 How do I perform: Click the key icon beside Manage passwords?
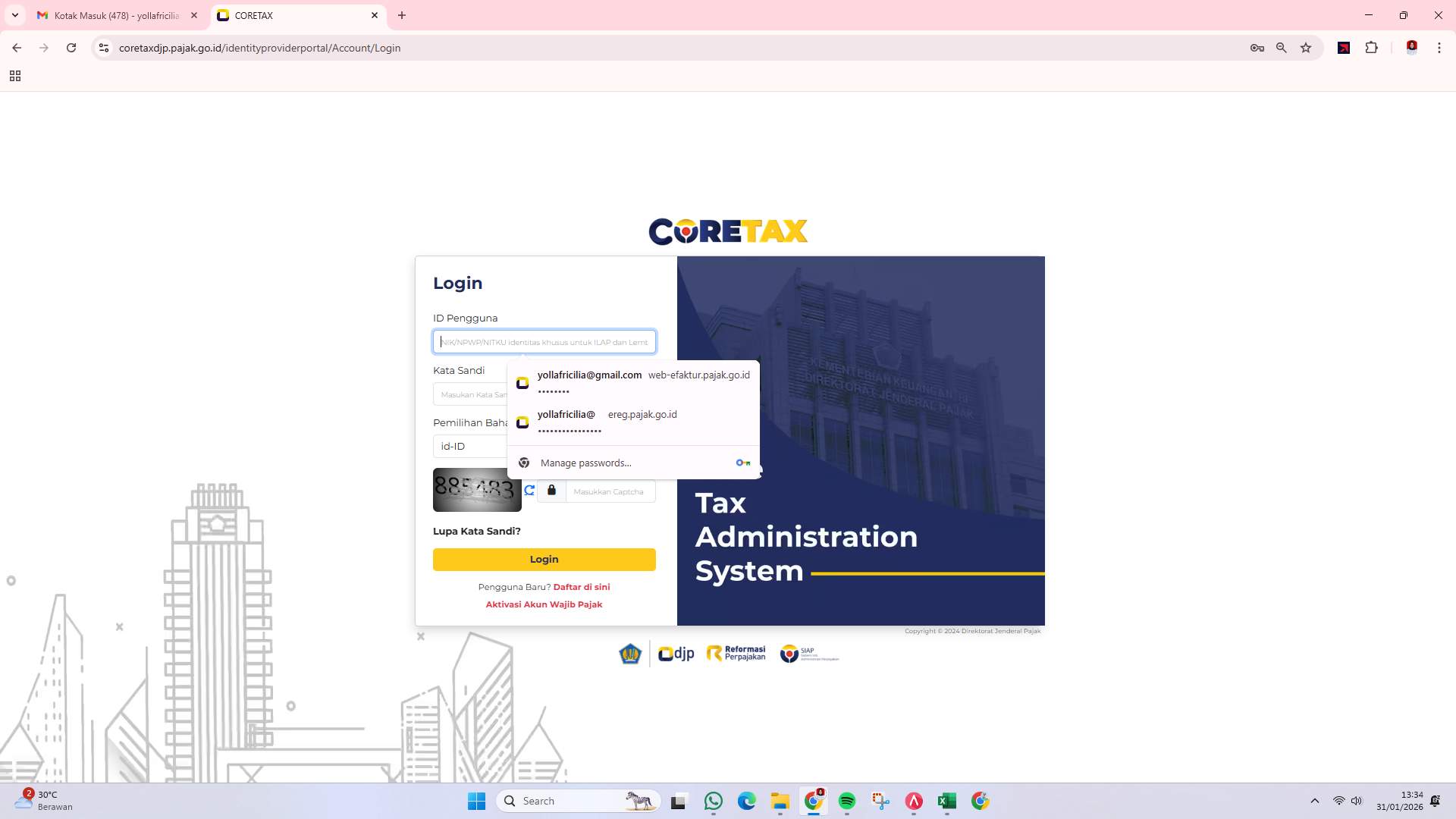(x=742, y=462)
